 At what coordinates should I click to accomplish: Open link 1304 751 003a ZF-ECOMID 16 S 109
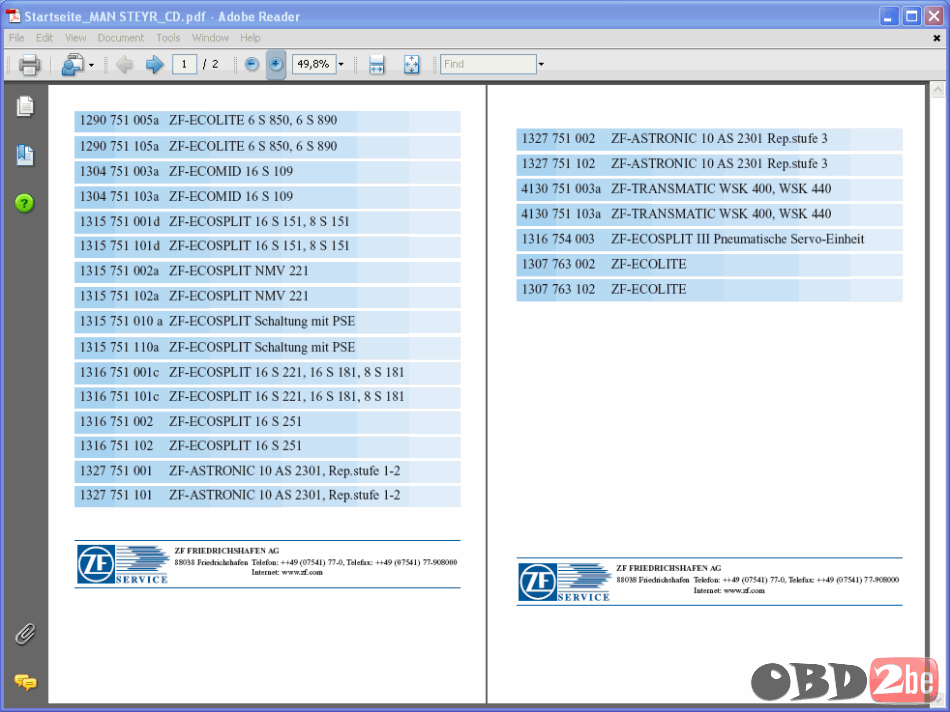pos(267,172)
